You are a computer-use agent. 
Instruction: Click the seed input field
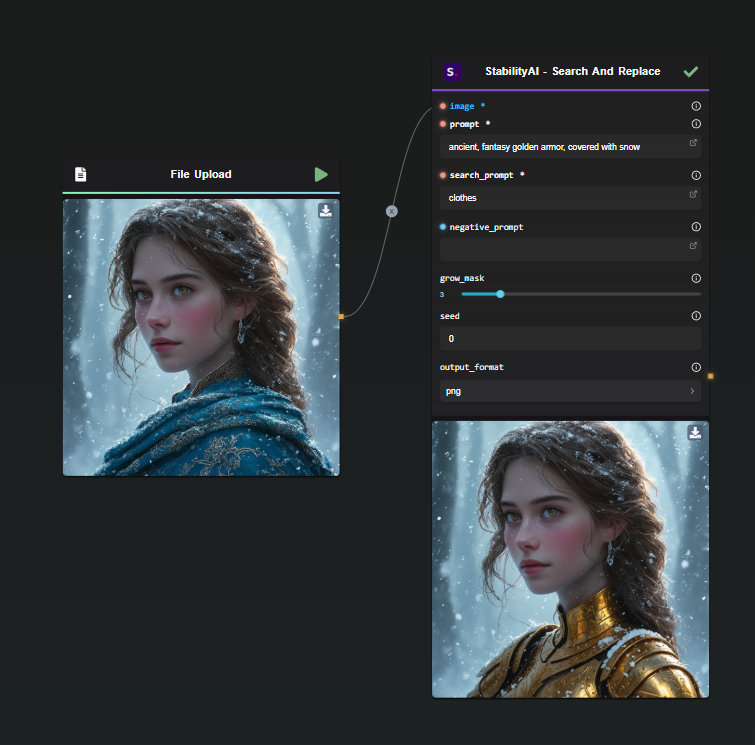click(x=570, y=339)
